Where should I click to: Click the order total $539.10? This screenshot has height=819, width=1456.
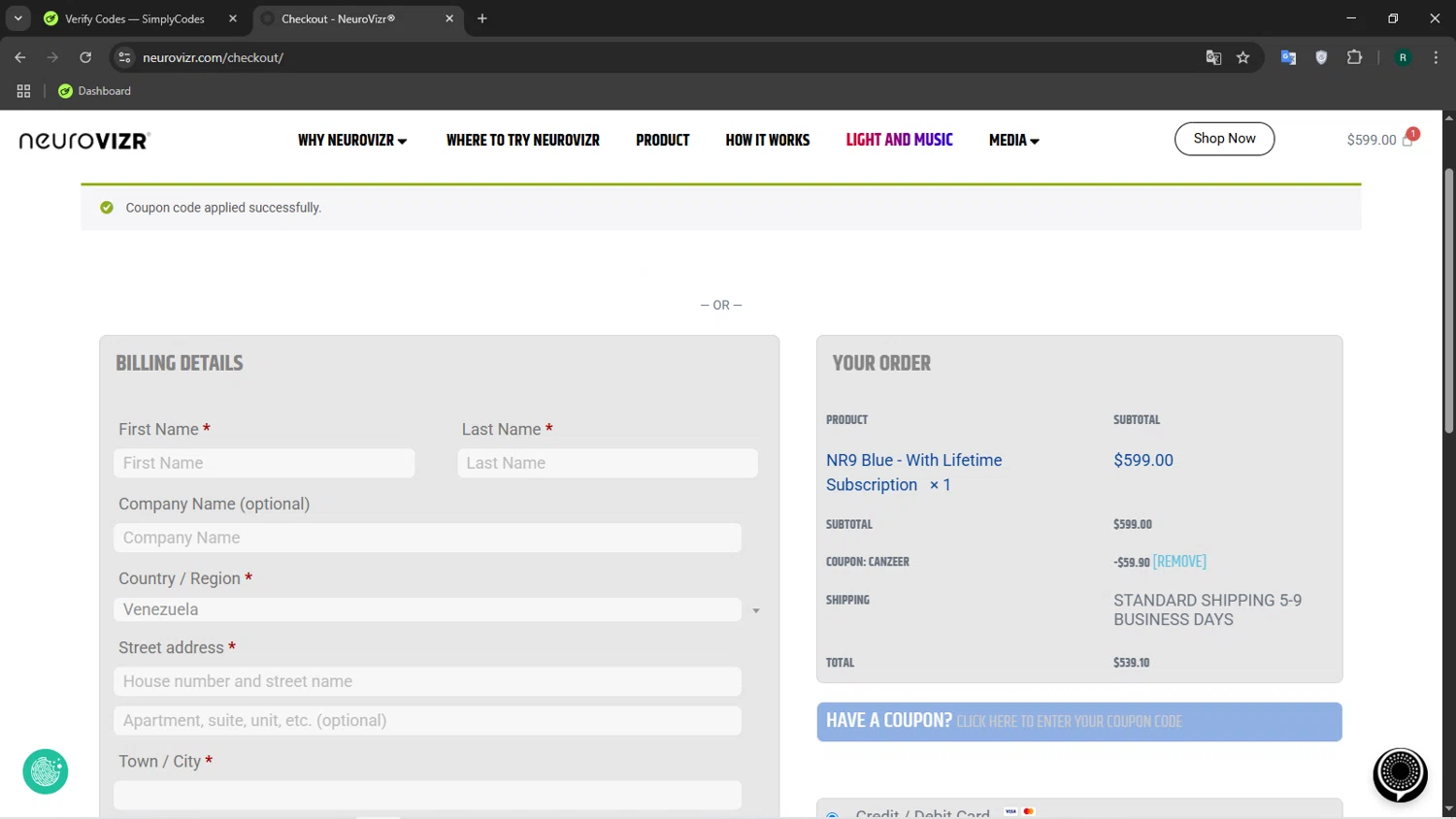1132,663
